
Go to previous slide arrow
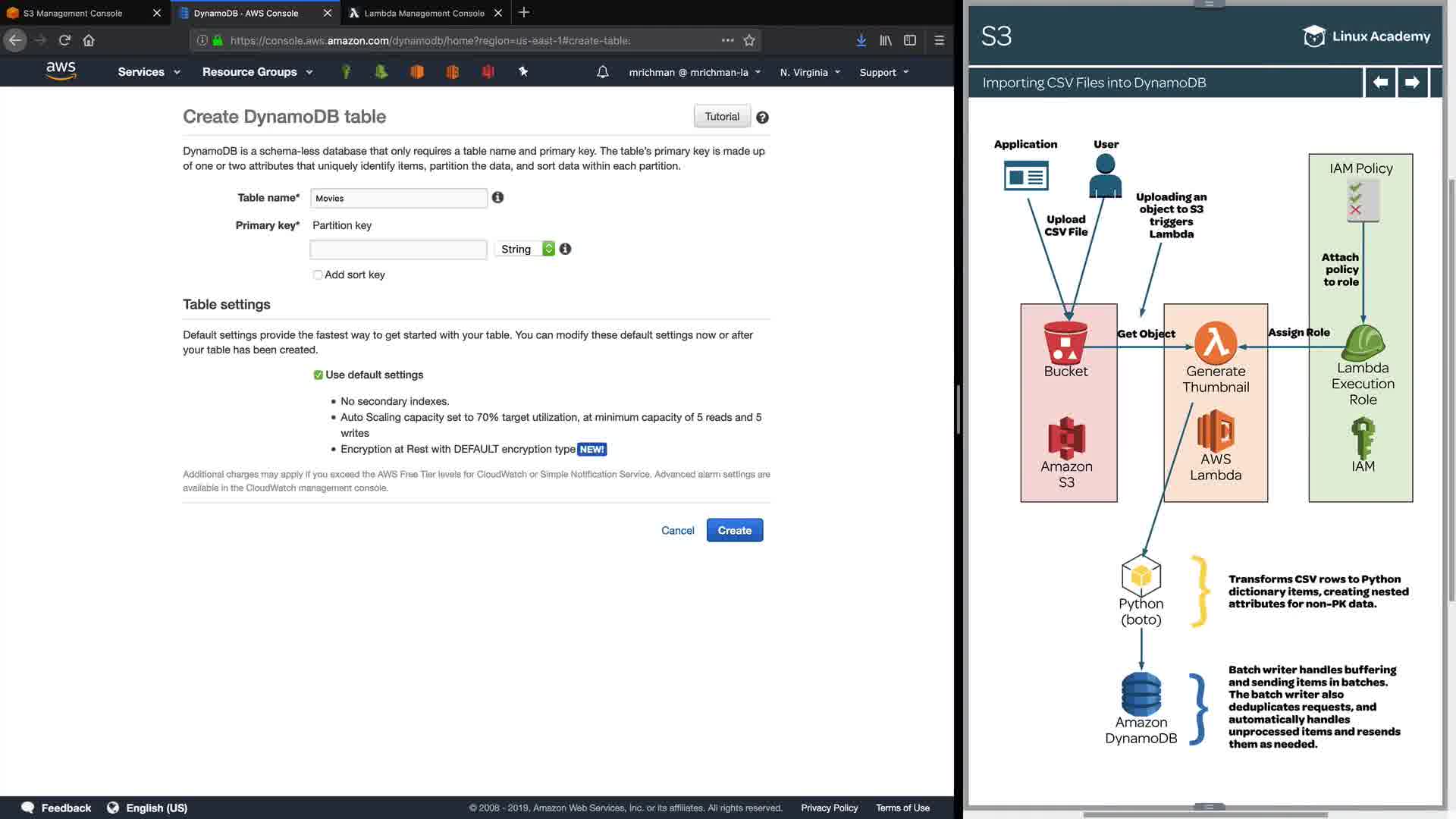click(1380, 83)
